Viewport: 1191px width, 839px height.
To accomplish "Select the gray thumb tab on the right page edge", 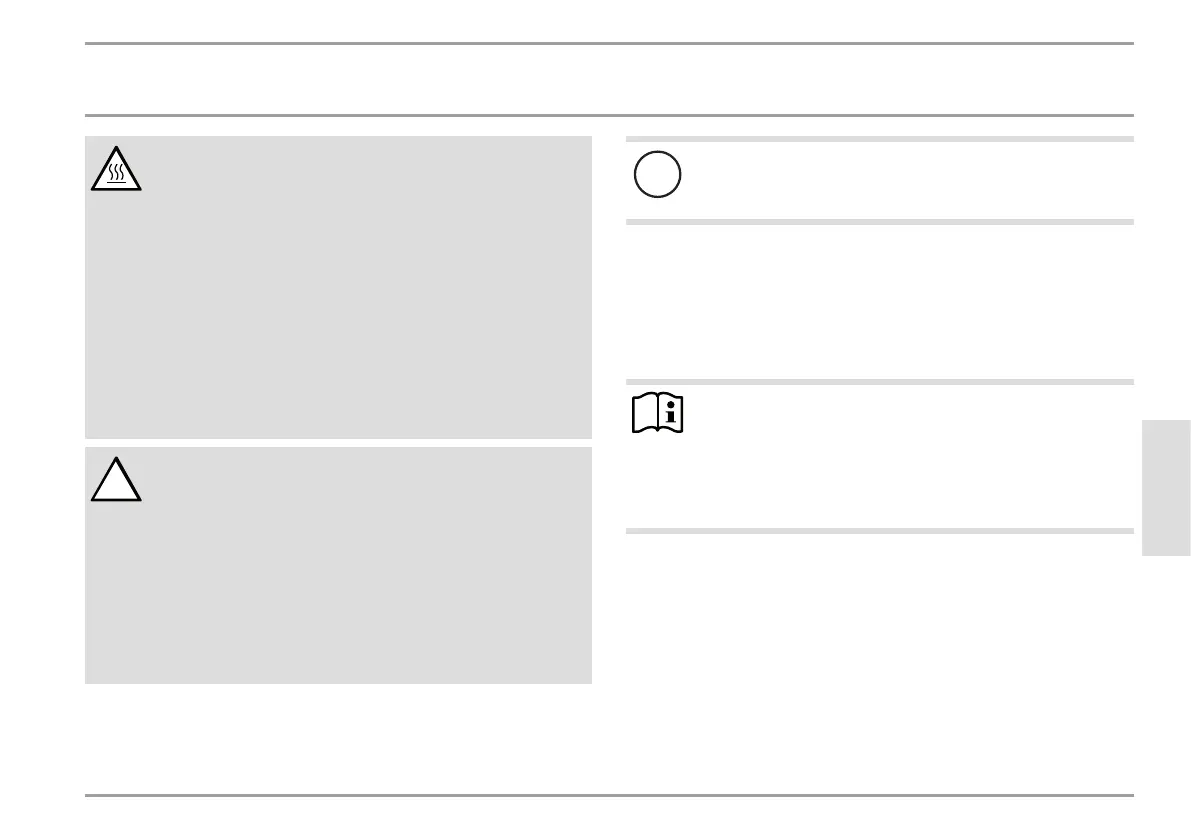I will click(1166, 487).
